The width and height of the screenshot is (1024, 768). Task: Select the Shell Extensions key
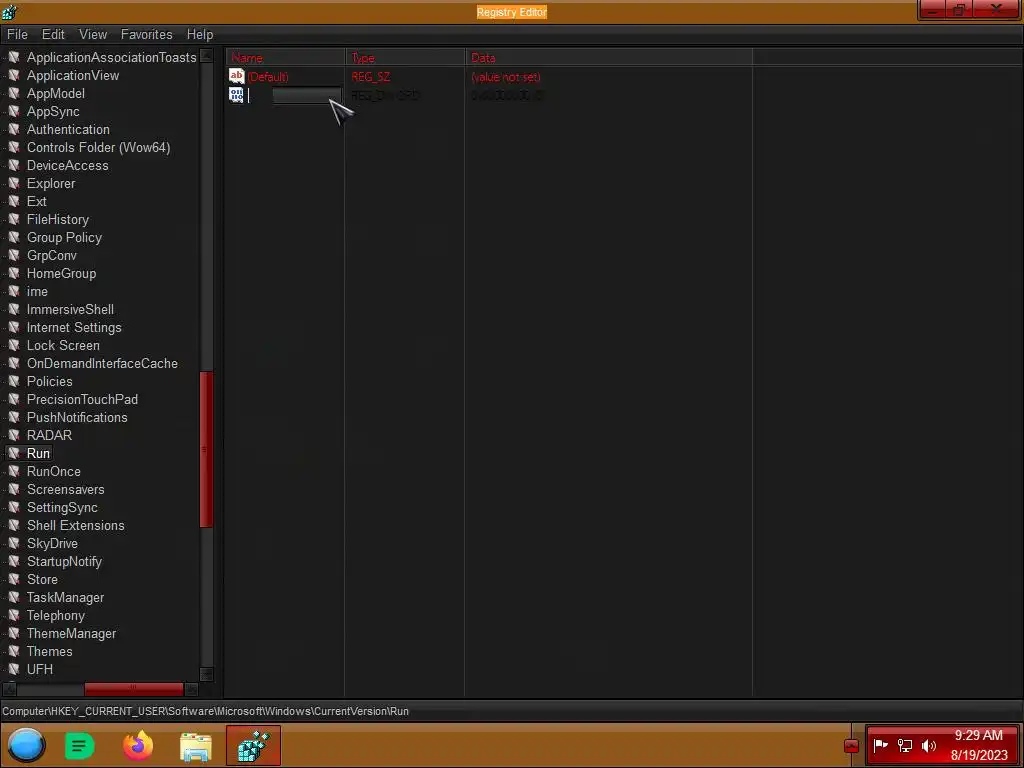[x=76, y=525]
